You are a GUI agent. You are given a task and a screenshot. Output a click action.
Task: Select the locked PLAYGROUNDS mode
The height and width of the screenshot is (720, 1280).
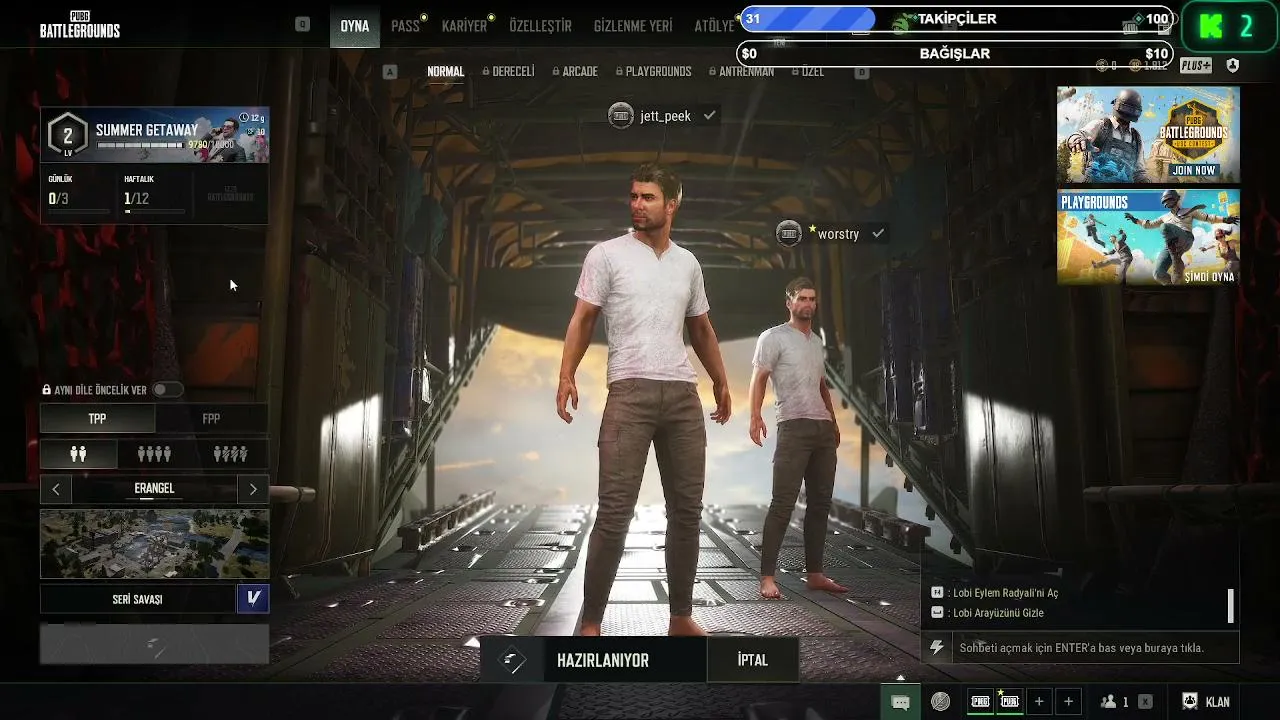pos(653,72)
